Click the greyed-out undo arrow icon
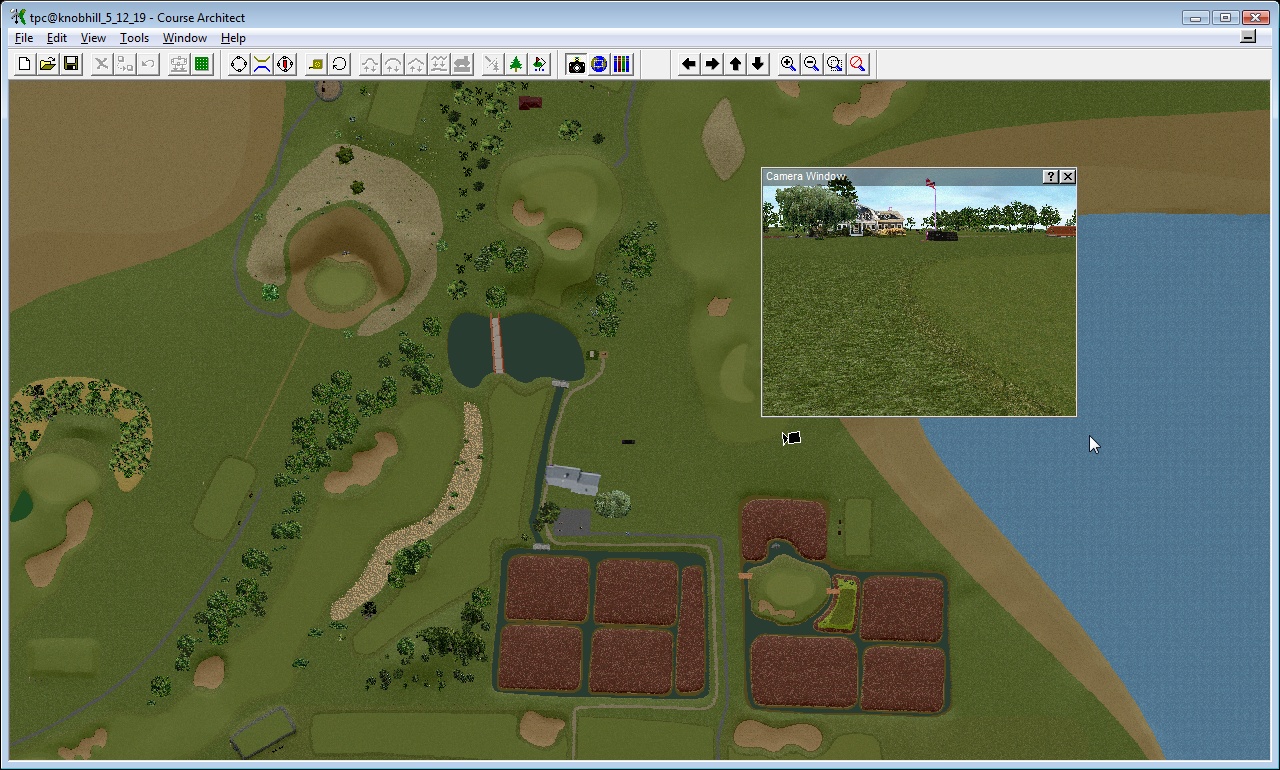Screen dimensions: 1280x770 click(147, 64)
